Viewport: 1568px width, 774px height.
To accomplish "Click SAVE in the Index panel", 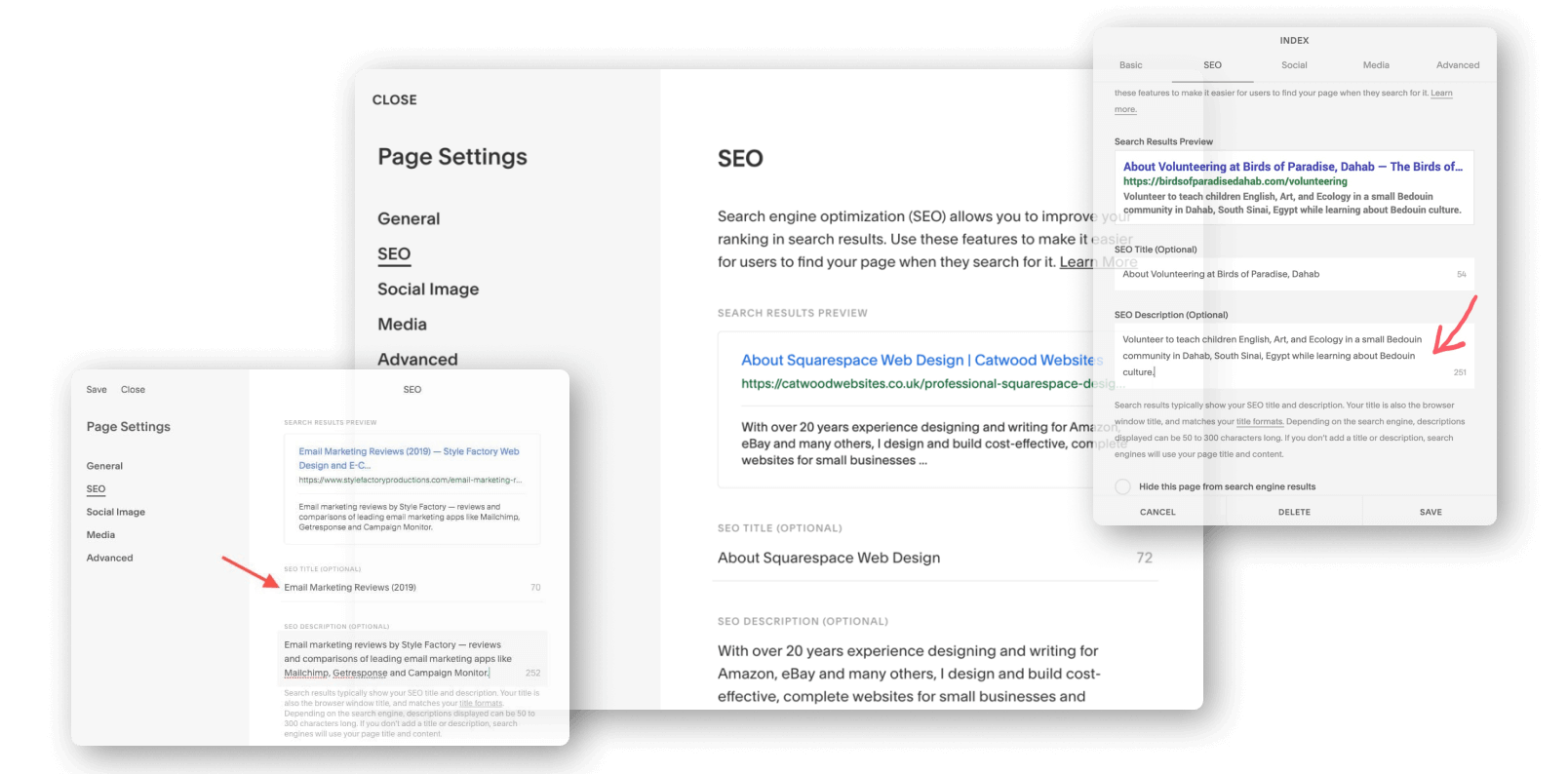I will [x=1431, y=512].
